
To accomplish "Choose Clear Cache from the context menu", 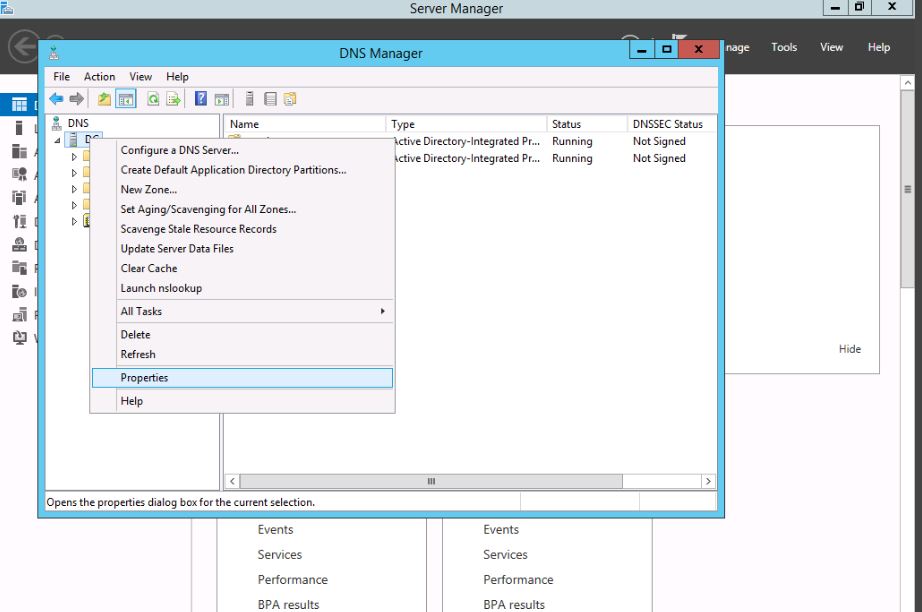I will click(x=242, y=268).
